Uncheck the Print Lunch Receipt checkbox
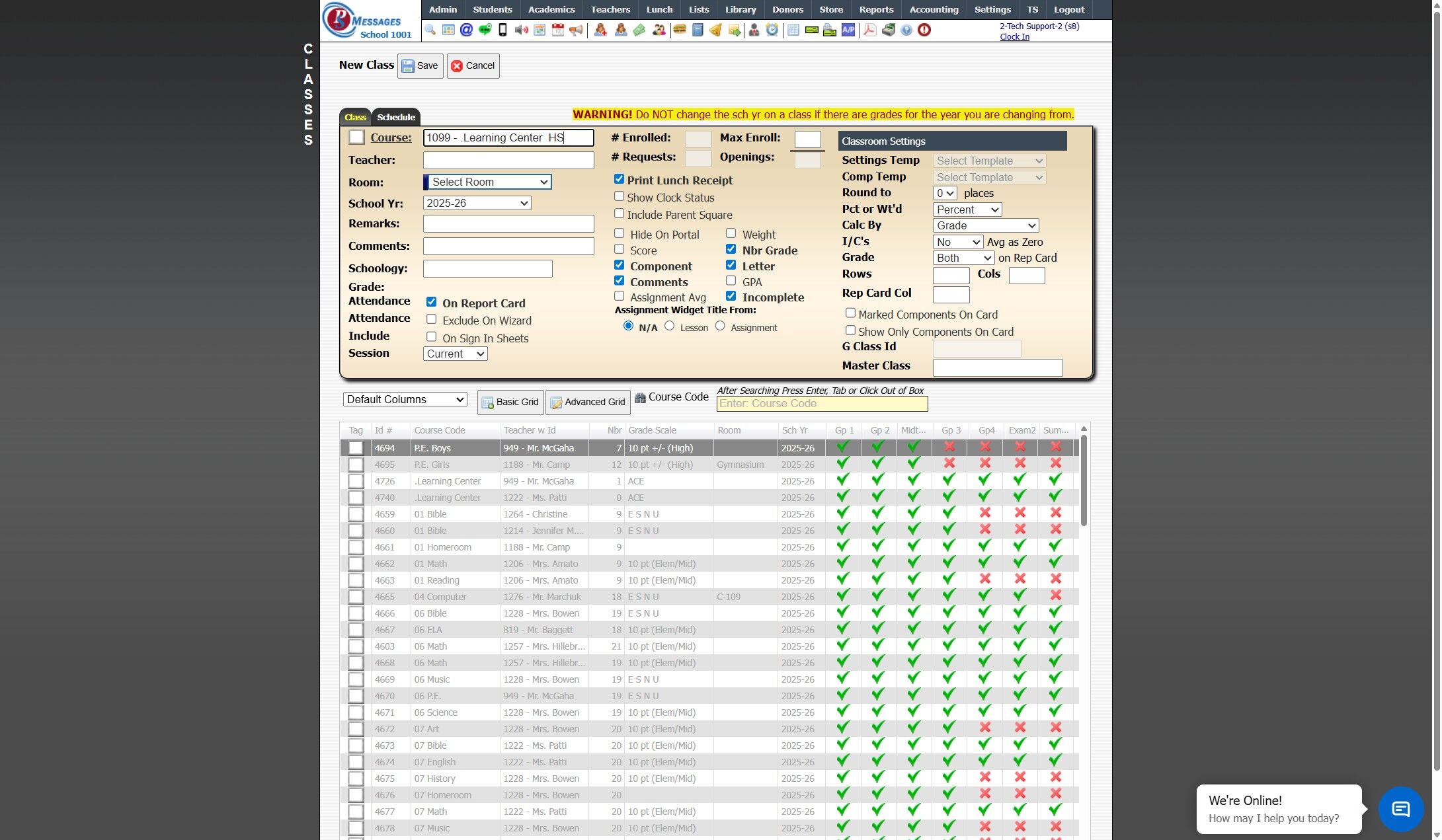The height and width of the screenshot is (840, 1442). coord(619,179)
